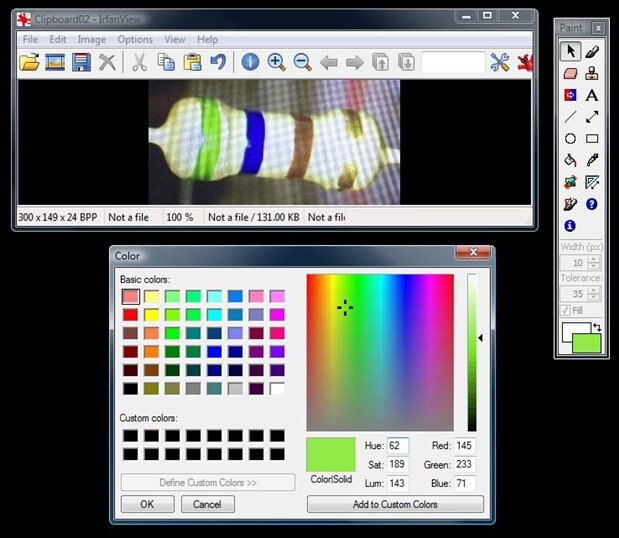Open the Options menu
Image resolution: width=619 pixels, height=538 pixels.
tap(135, 39)
